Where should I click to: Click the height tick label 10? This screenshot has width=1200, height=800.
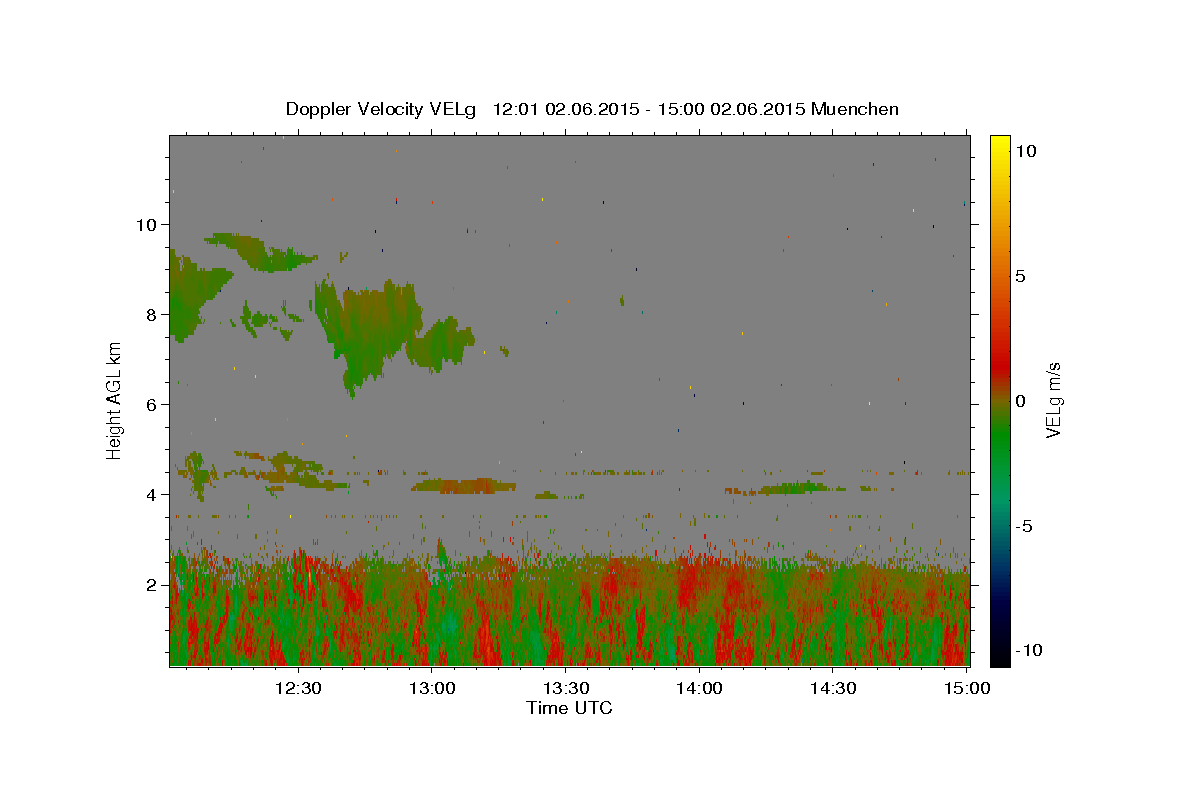[x=148, y=224]
